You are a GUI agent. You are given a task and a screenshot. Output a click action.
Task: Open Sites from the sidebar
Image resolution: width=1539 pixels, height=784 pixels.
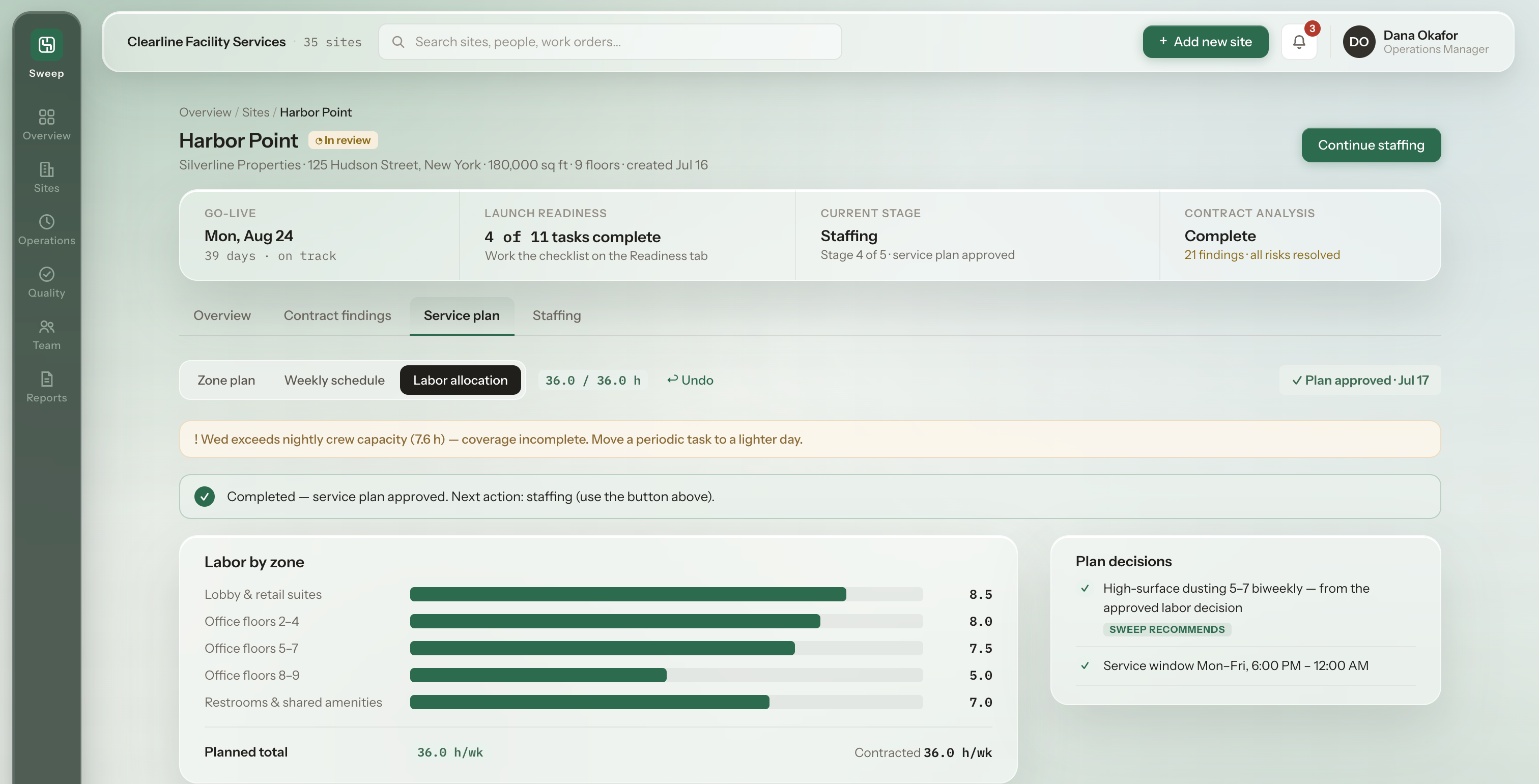click(x=47, y=178)
